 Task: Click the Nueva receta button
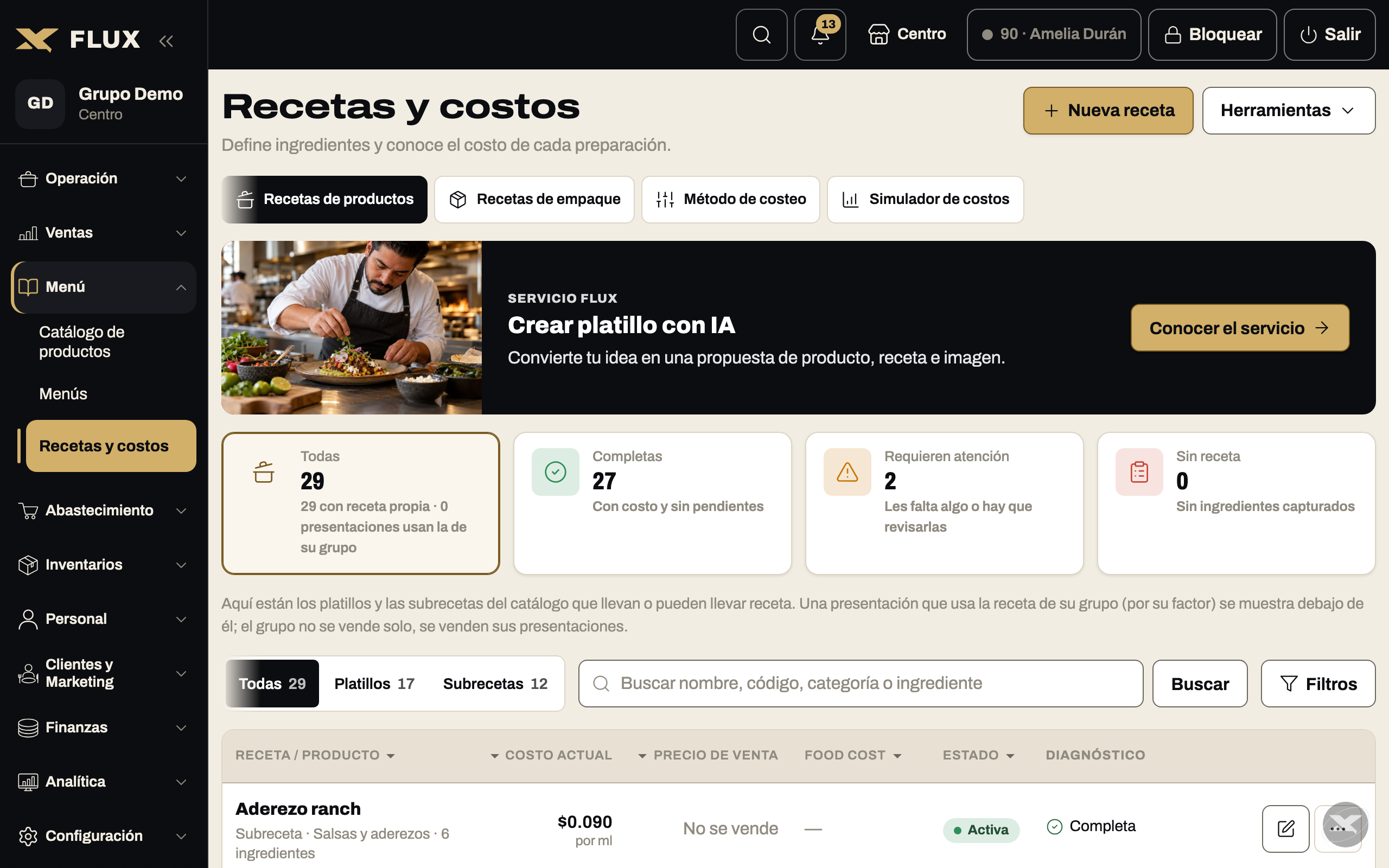coord(1108,110)
